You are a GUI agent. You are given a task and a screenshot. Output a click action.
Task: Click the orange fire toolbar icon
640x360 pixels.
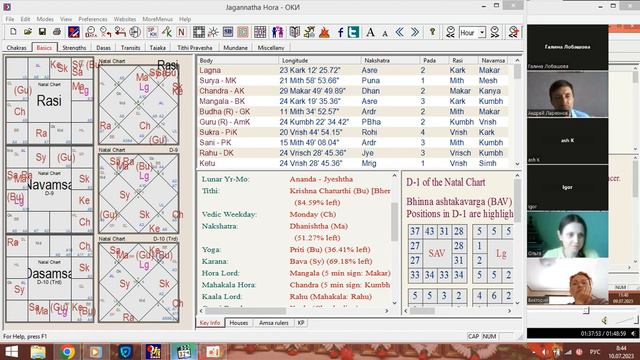pos(324,32)
